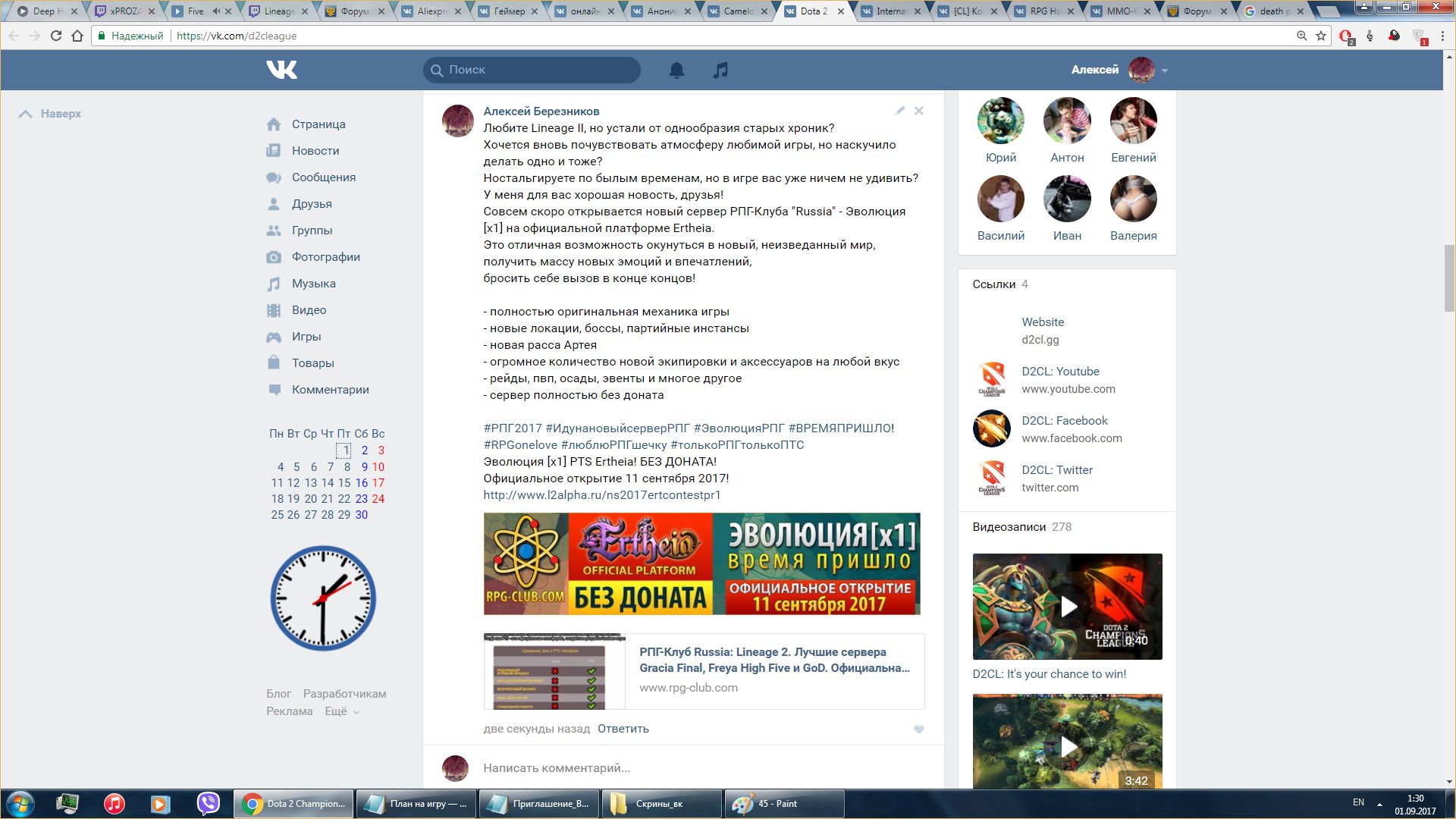Play the D2CL 0:40 video
1456x819 pixels.
[1067, 607]
